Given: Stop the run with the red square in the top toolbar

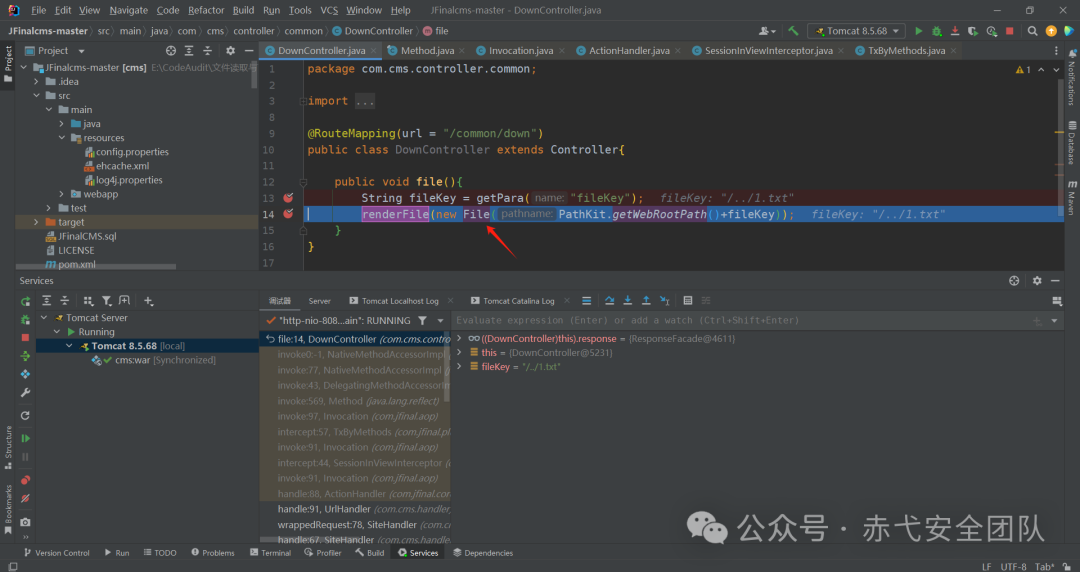Looking at the screenshot, I should point(1010,31).
